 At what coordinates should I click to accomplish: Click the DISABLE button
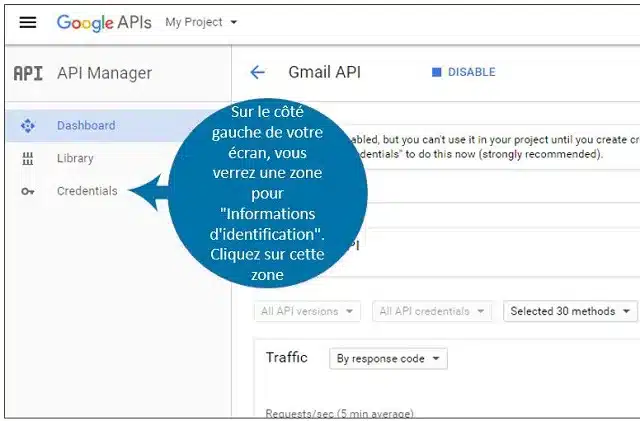coord(464,72)
